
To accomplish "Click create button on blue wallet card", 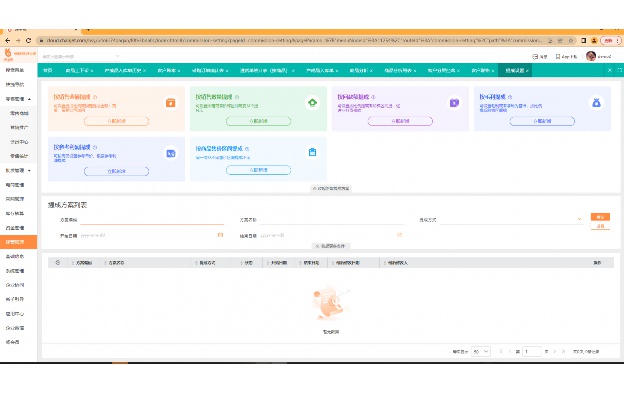I will pyautogui.click(x=116, y=171).
